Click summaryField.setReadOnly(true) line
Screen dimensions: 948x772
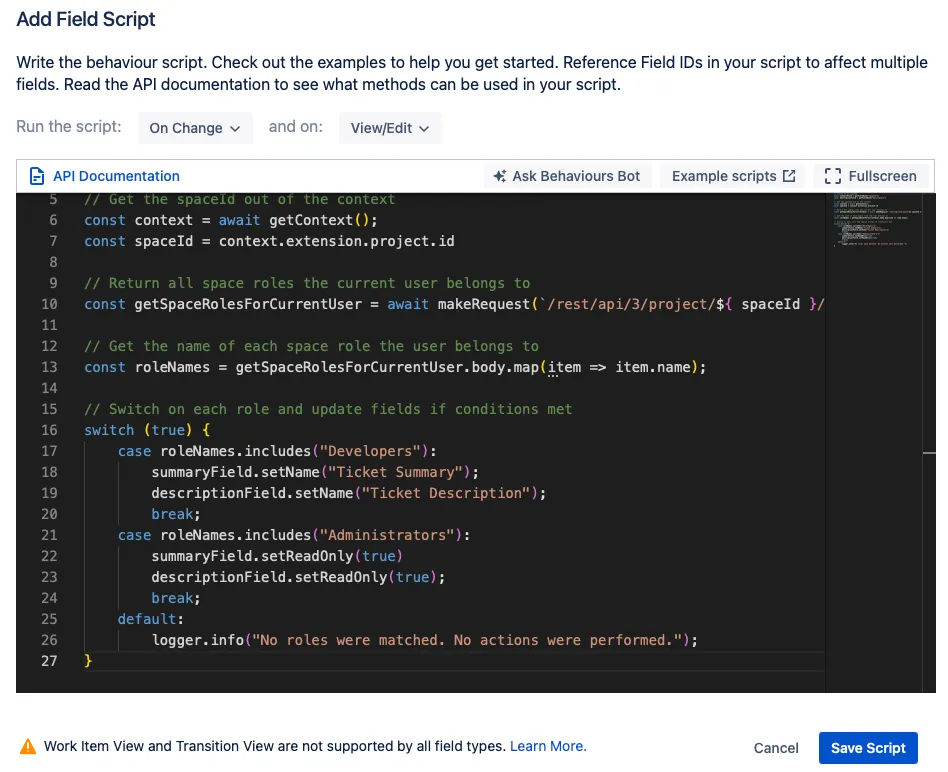(x=277, y=556)
